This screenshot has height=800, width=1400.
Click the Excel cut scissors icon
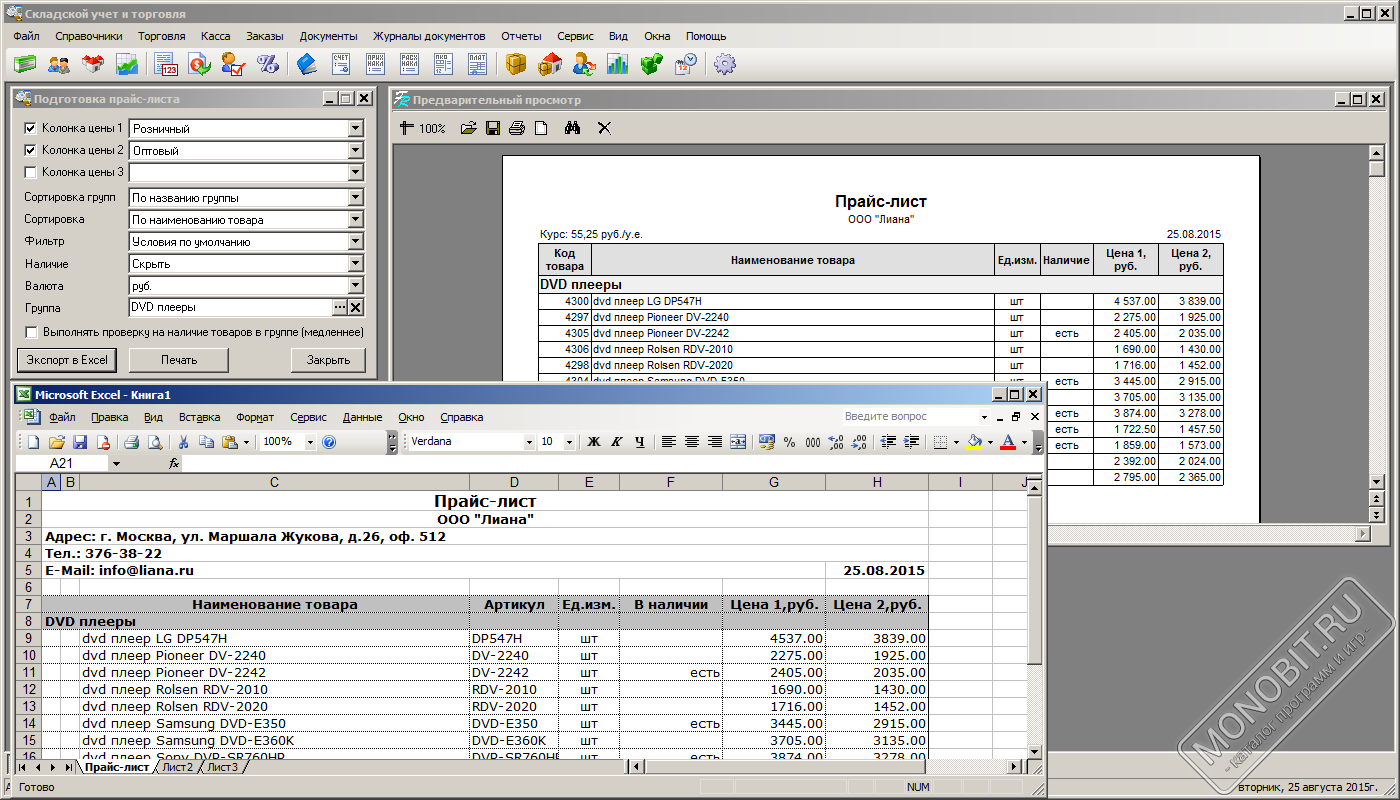183,442
